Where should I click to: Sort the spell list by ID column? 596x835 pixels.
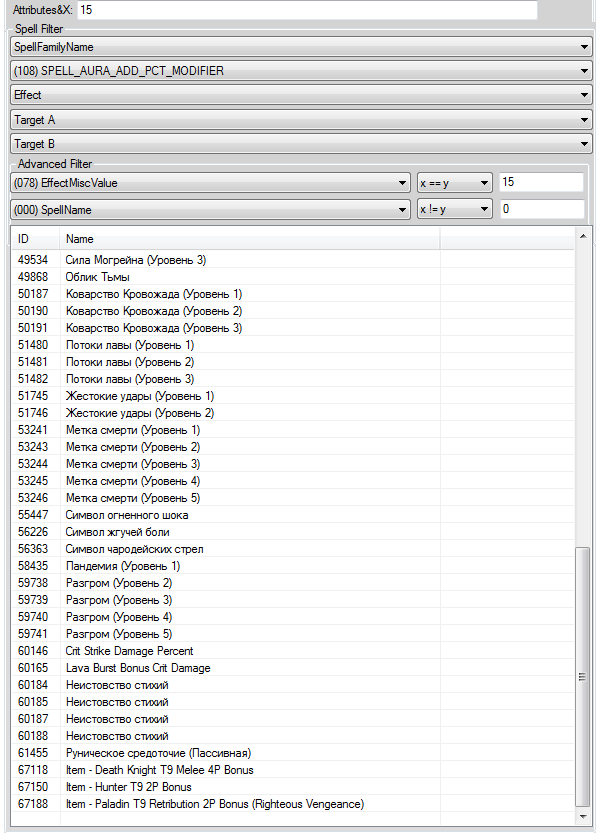coord(36,239)
